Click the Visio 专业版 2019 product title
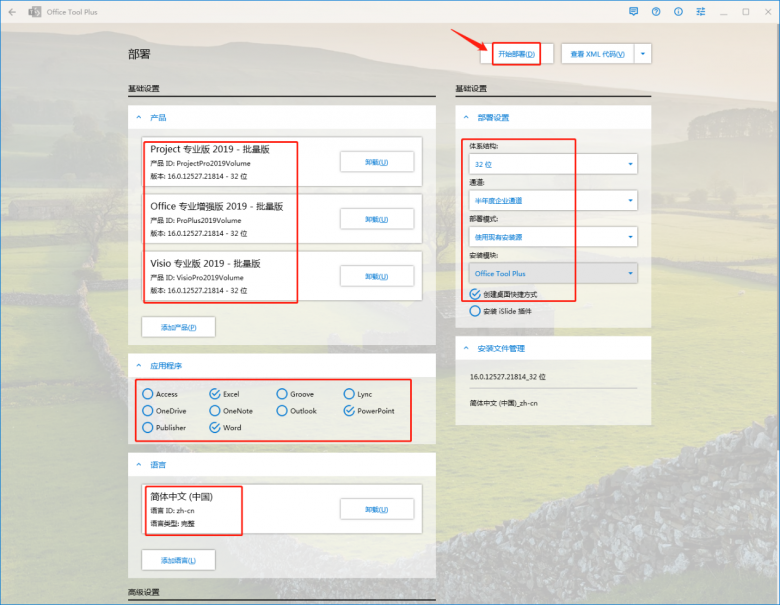The height and width of the screenshot is (605, 780). tap(205, 264)
